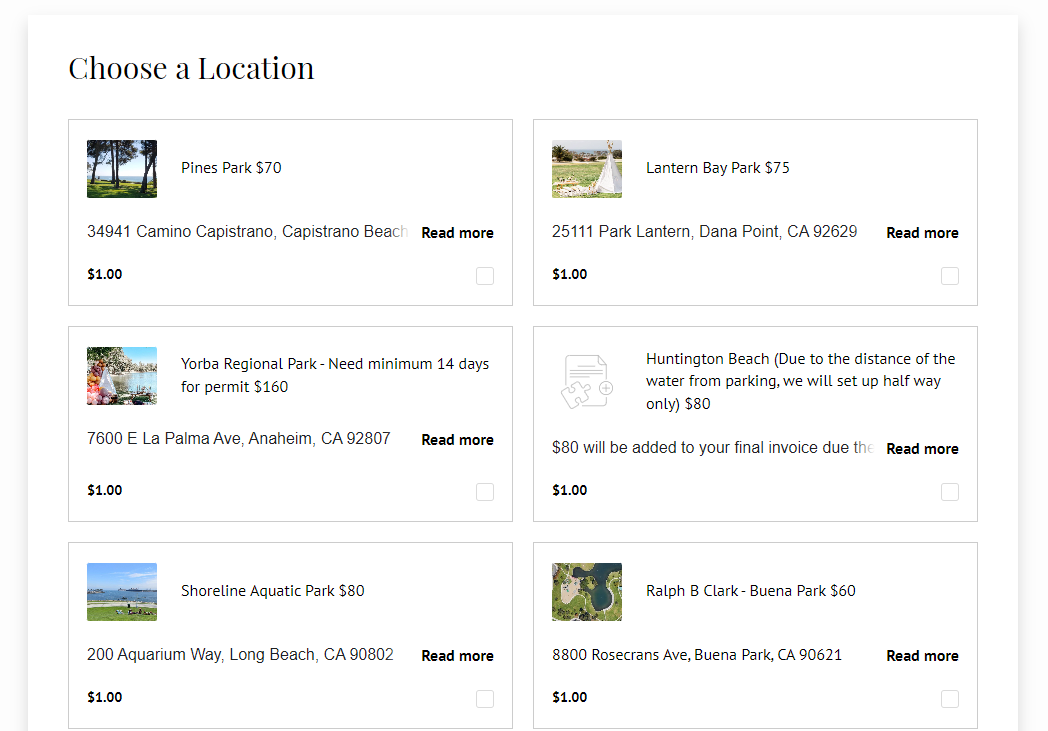The width and height of the screenshot is (1048, 731).
Task: Click the Ralph B Clark aerial thumbnail
Action: tap(587, 592)
